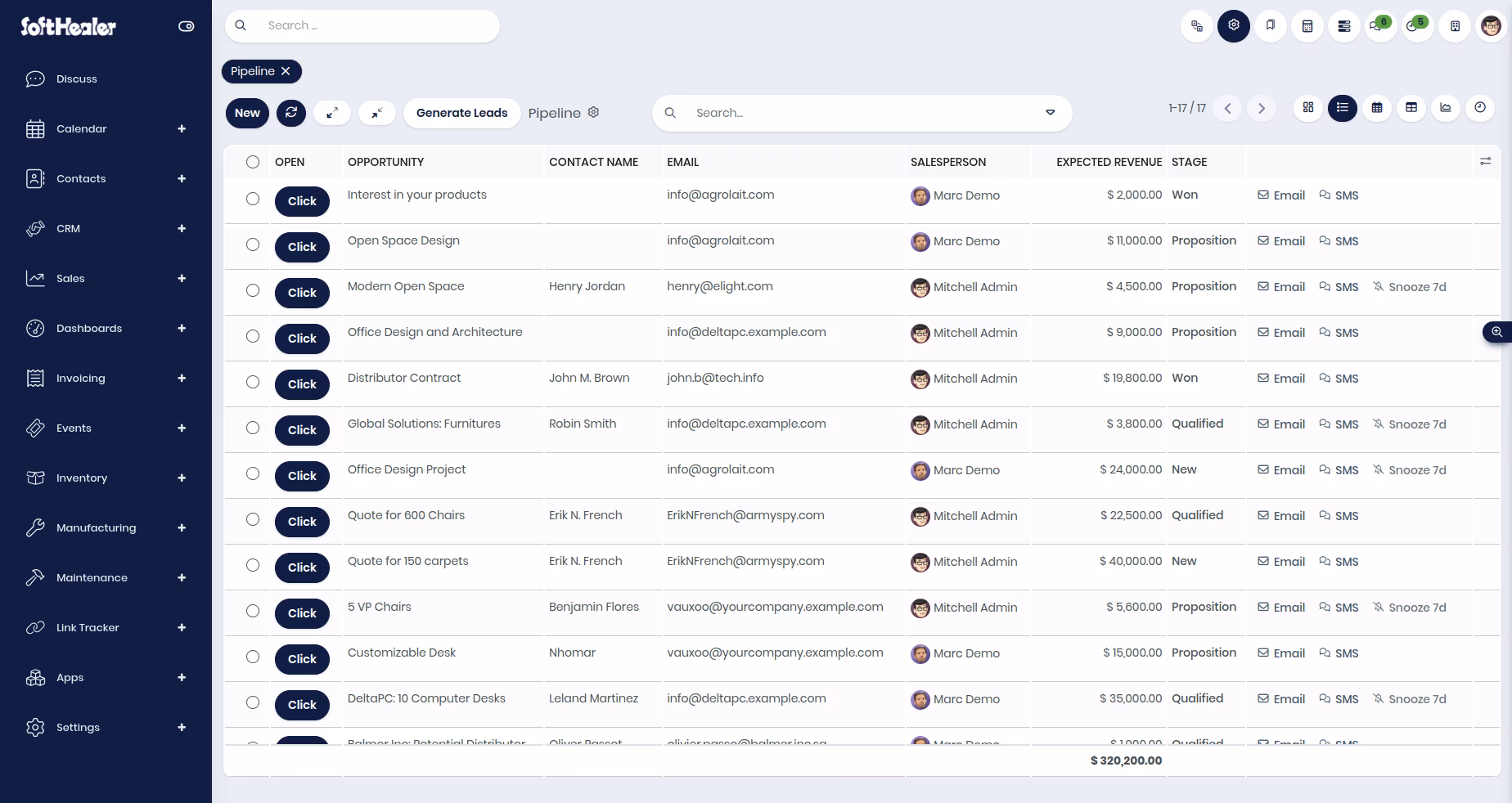Open the pivot table view
Screen dimensions: 1512x803
[1411, 108]
